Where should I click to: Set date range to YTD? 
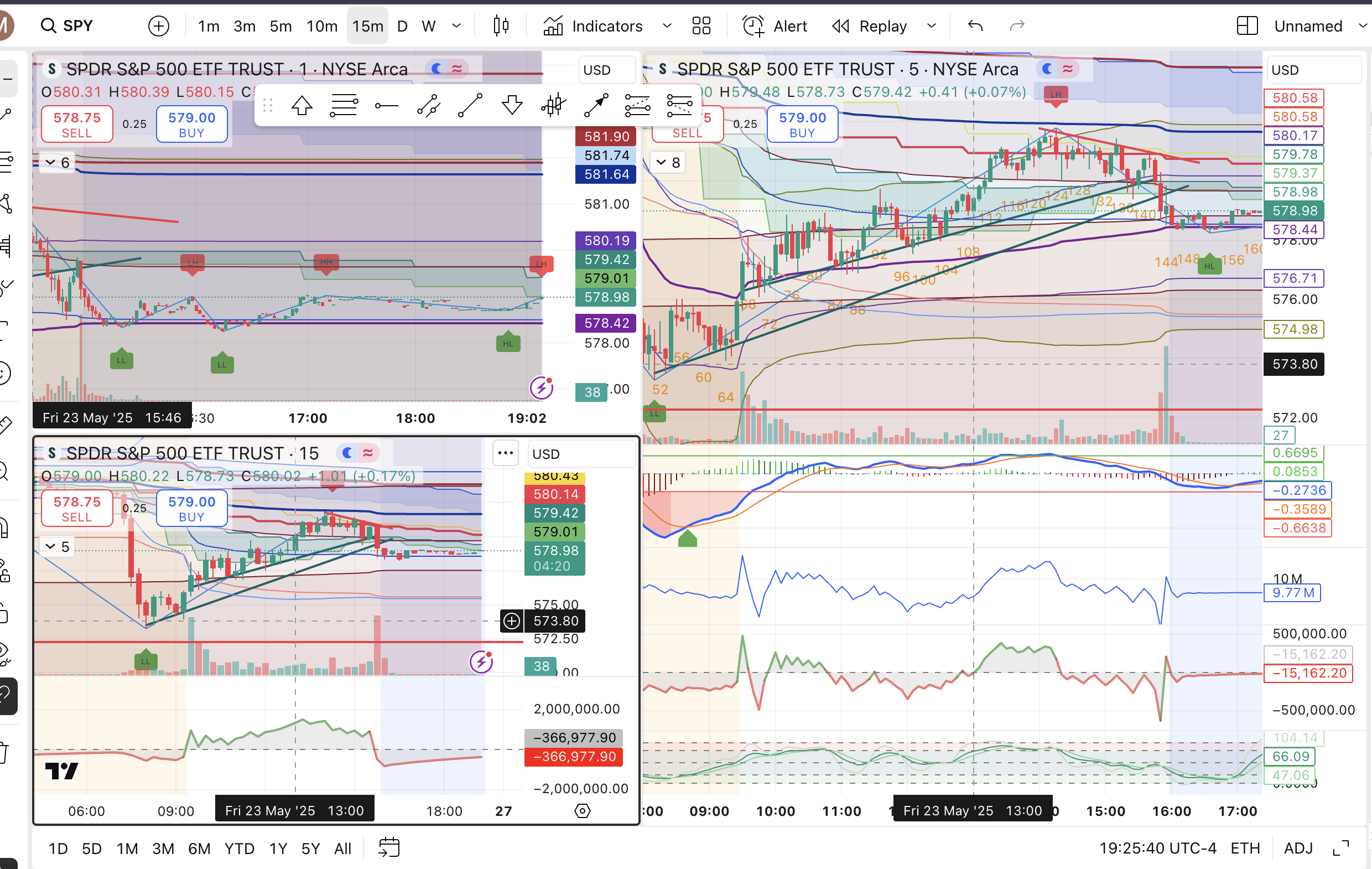[240, 848]
